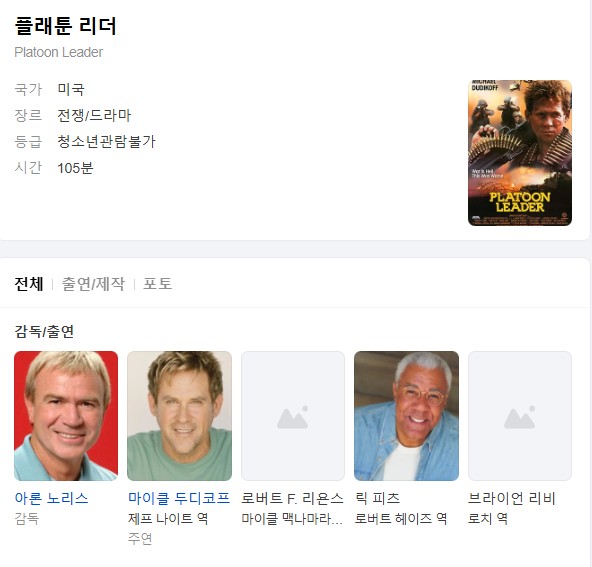This screenshot has height=567, width=592.
Task: Click director 아론 노리스's photo
Action: (66, 416)
